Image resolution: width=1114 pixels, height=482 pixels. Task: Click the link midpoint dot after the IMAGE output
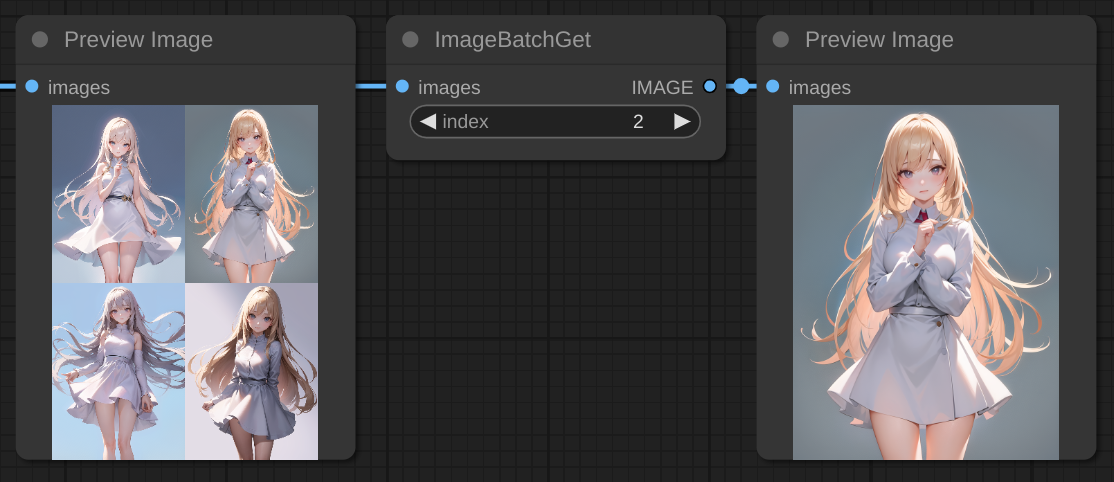click(741, 87)
